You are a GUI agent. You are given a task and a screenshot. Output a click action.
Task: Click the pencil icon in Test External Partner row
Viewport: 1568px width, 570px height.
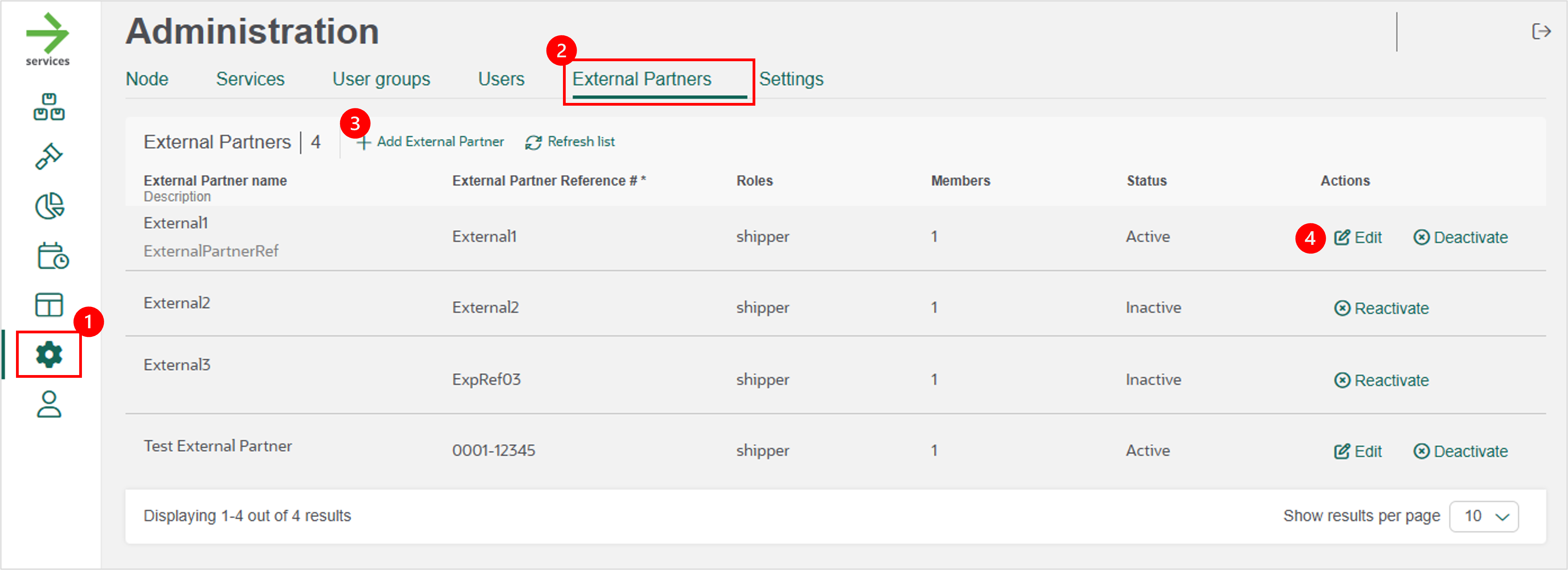[x=1342, y=451]
